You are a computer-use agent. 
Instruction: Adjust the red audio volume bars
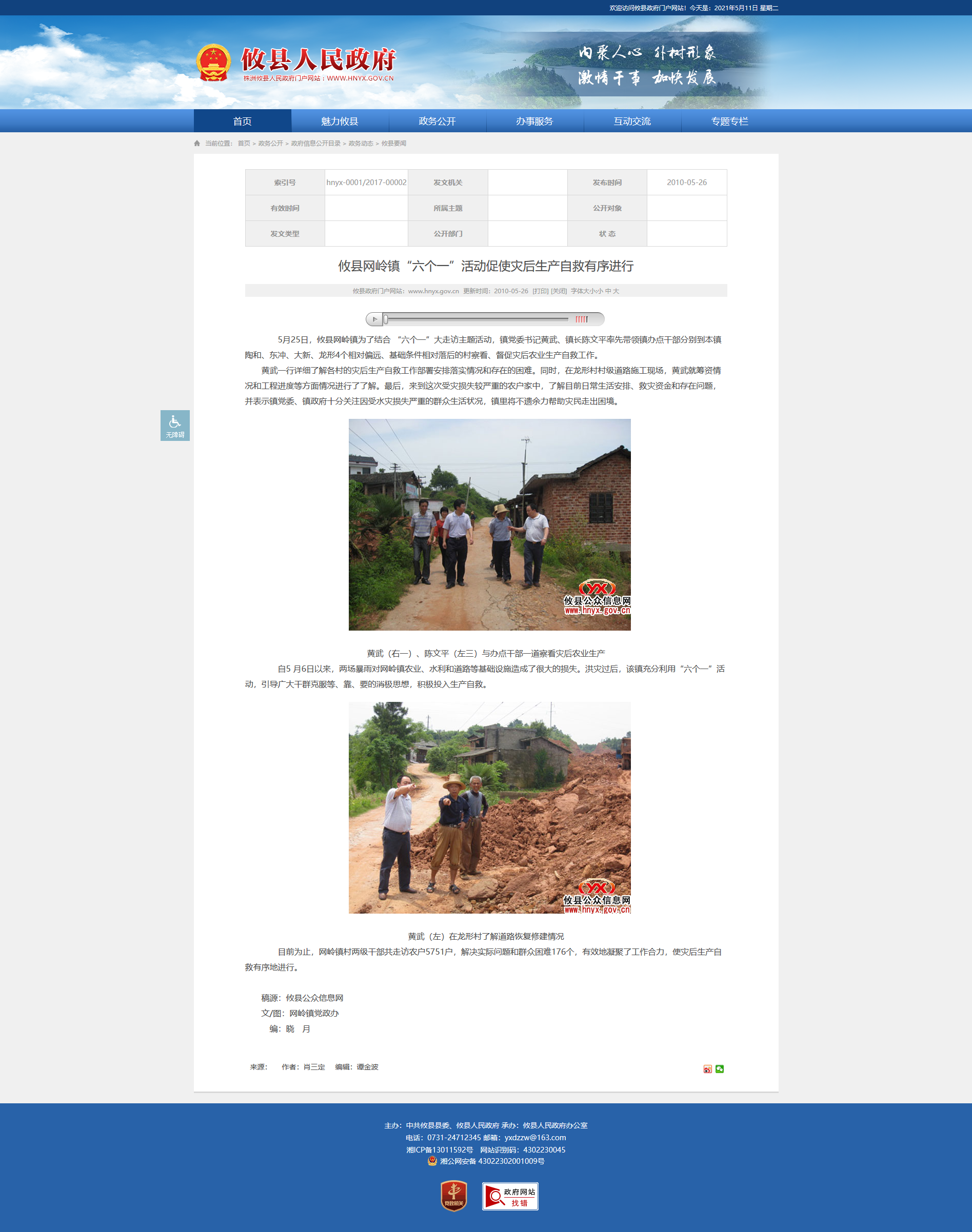(581, 319)
